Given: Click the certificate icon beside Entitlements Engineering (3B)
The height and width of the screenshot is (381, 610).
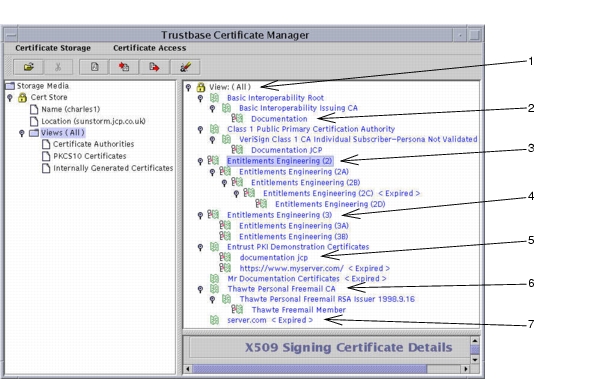Looking at the screenshot, I should pos(225,236).
